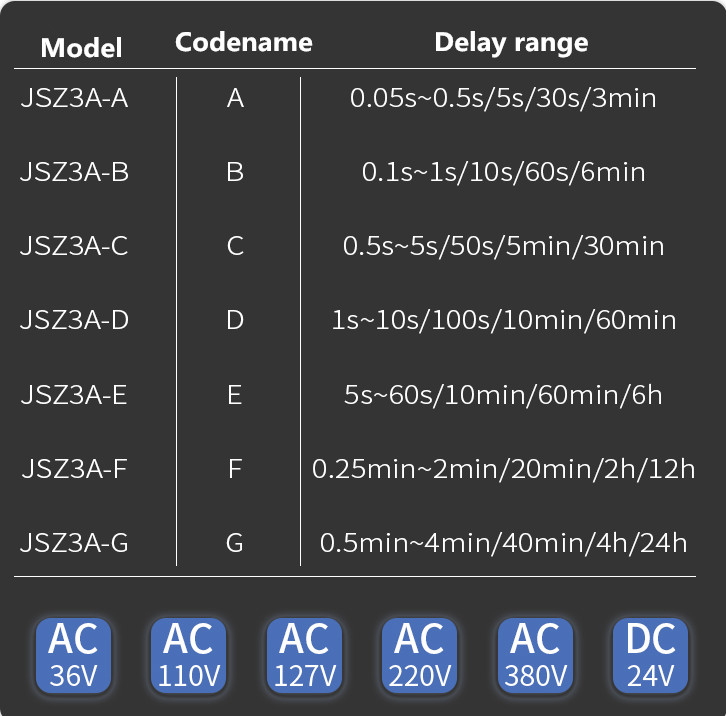
Task: Click the Model column header
Action: [x=82, y=47]
